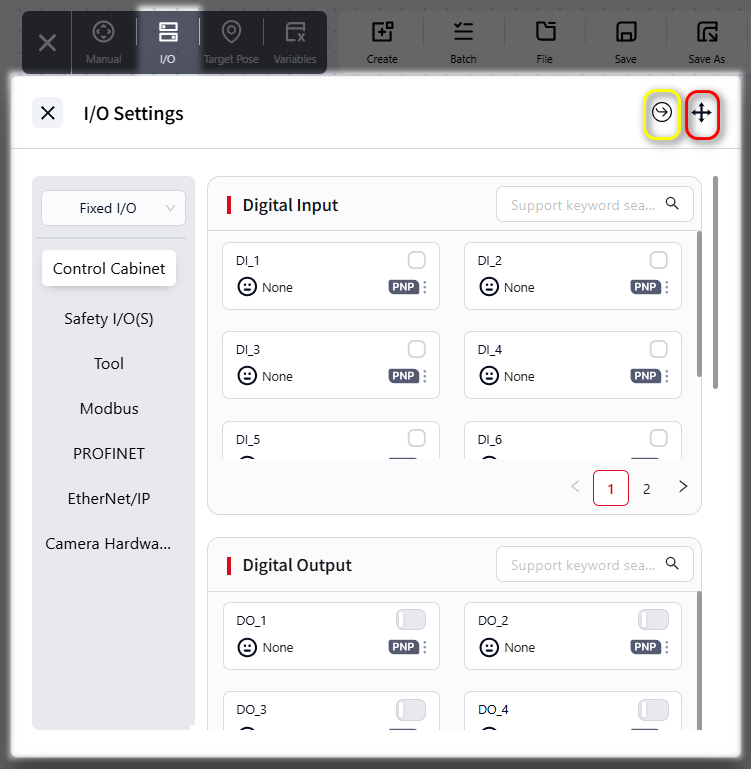Select Modbus in the sidebar
The width and height of the screenshot is (751, 769).
click(x=109, y=409)
